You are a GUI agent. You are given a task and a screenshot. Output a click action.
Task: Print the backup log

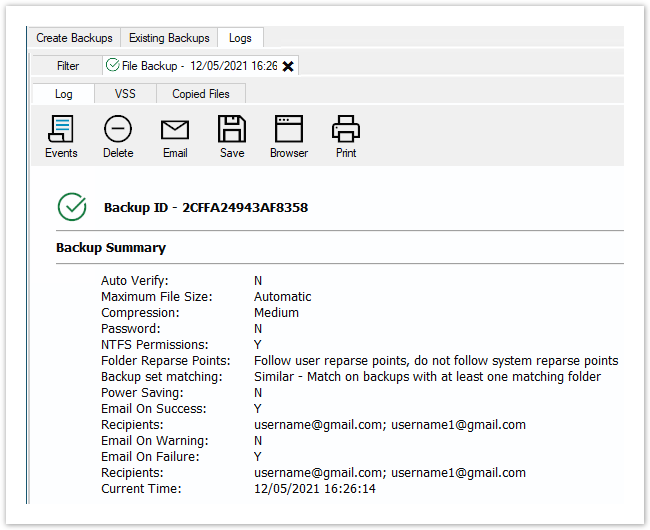pos(346,137)
